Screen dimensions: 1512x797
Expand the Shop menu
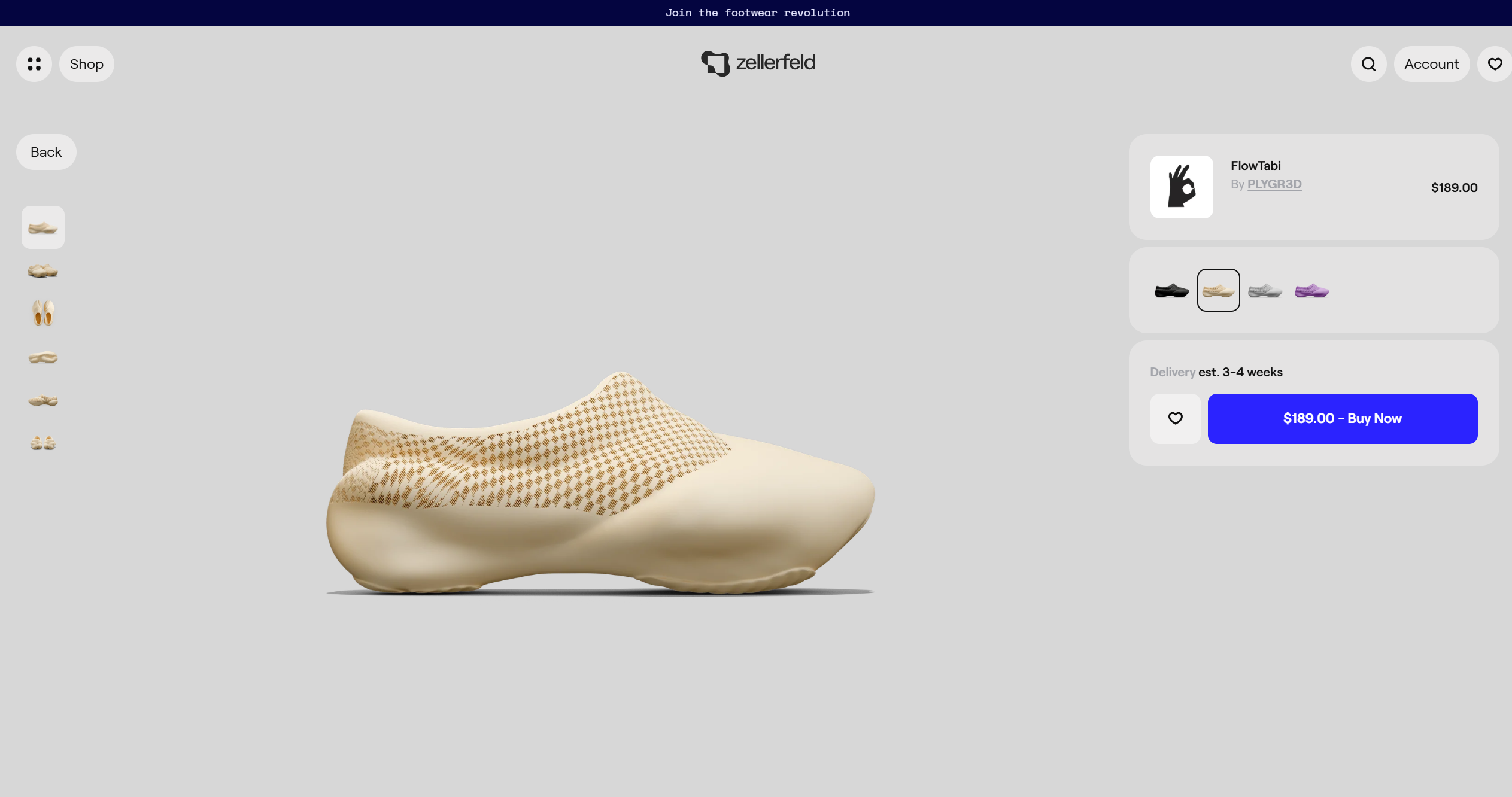coord(86,64)
